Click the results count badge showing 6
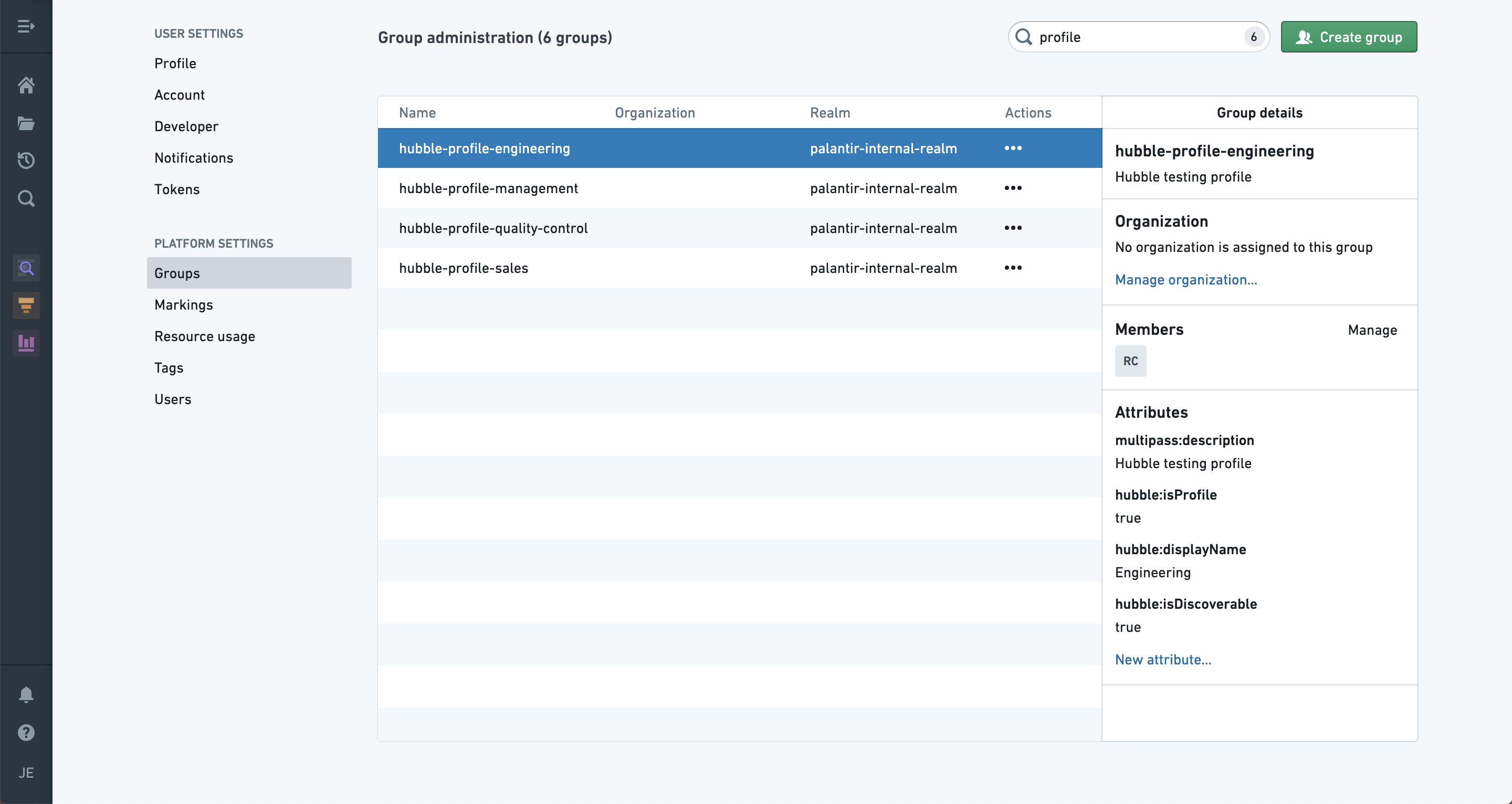This screenshot has width=1512, height=804. click(x=1253, y=37)
